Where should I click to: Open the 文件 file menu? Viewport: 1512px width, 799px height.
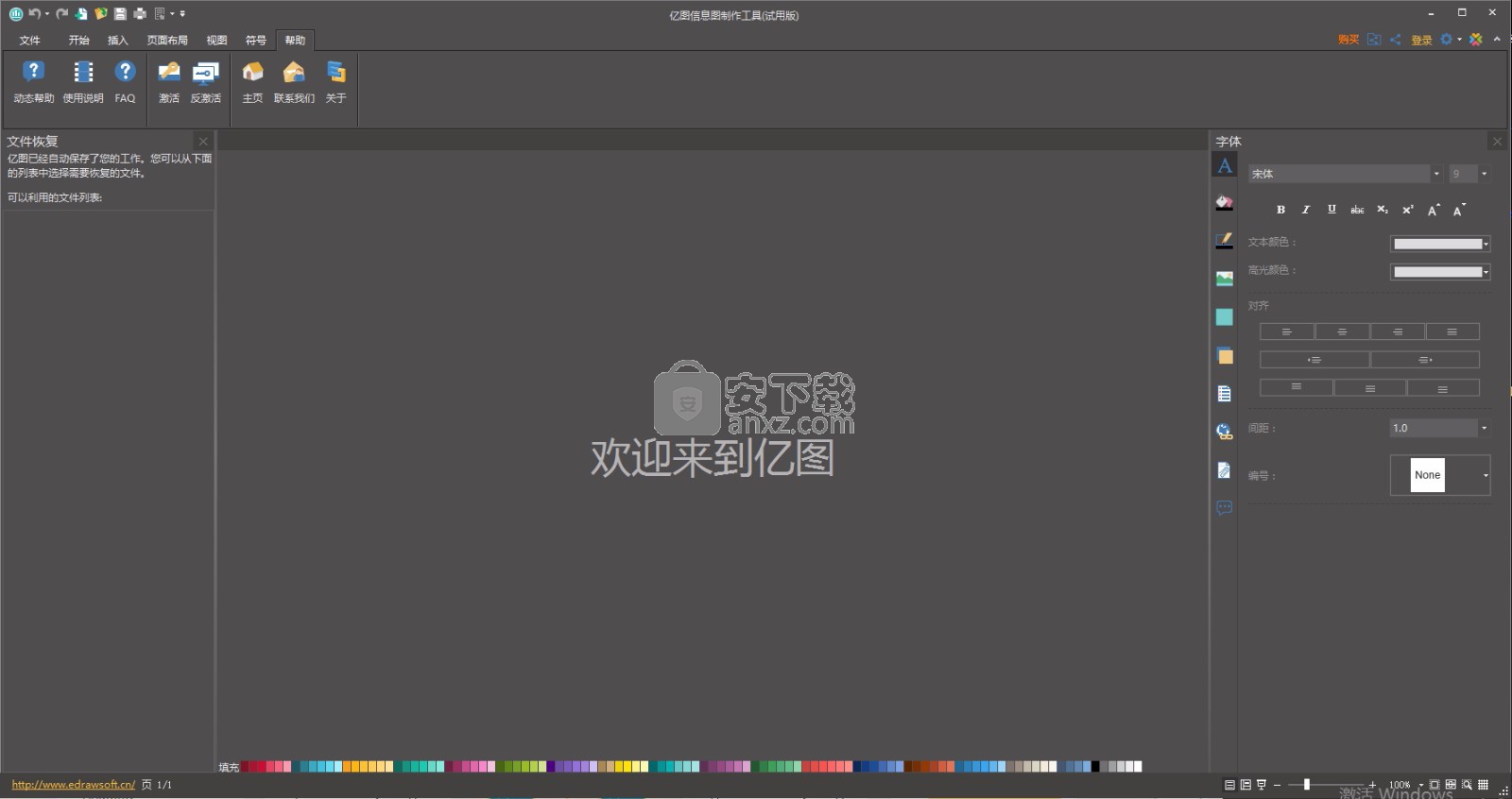[x=30, y=41]
